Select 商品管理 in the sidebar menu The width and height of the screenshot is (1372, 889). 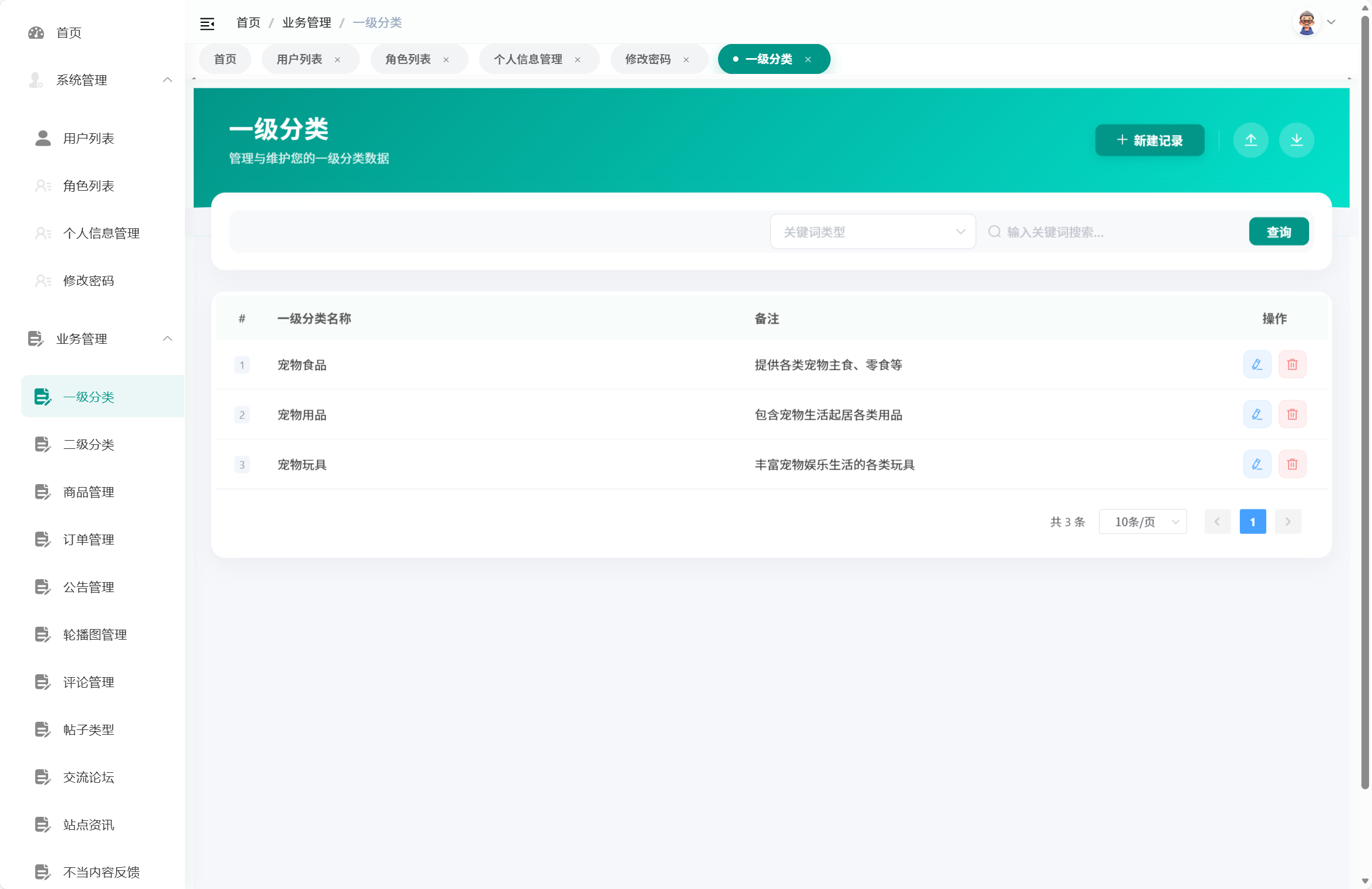(x=88, y=492)
